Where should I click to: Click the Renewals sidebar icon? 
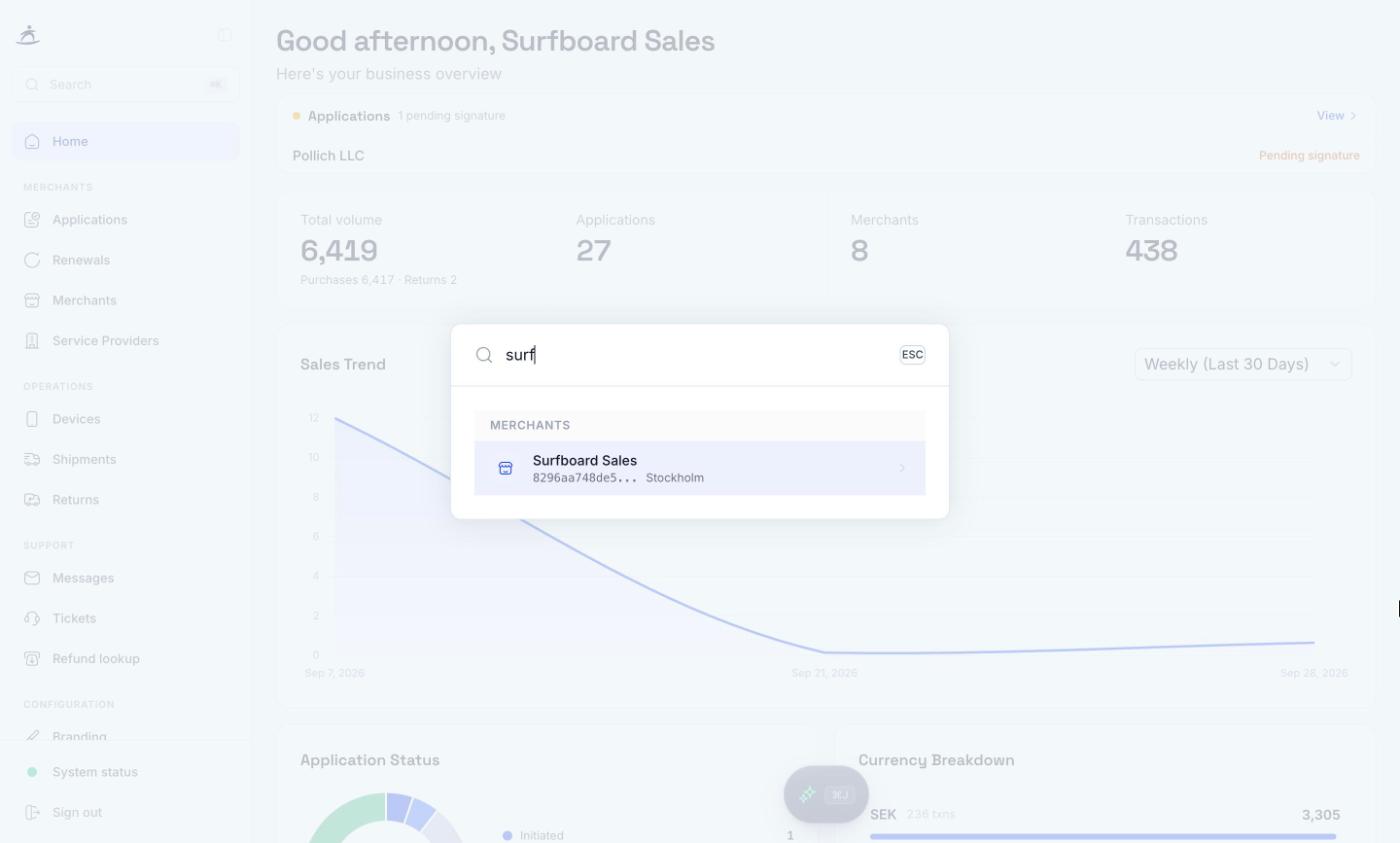(x=32, y=260)
